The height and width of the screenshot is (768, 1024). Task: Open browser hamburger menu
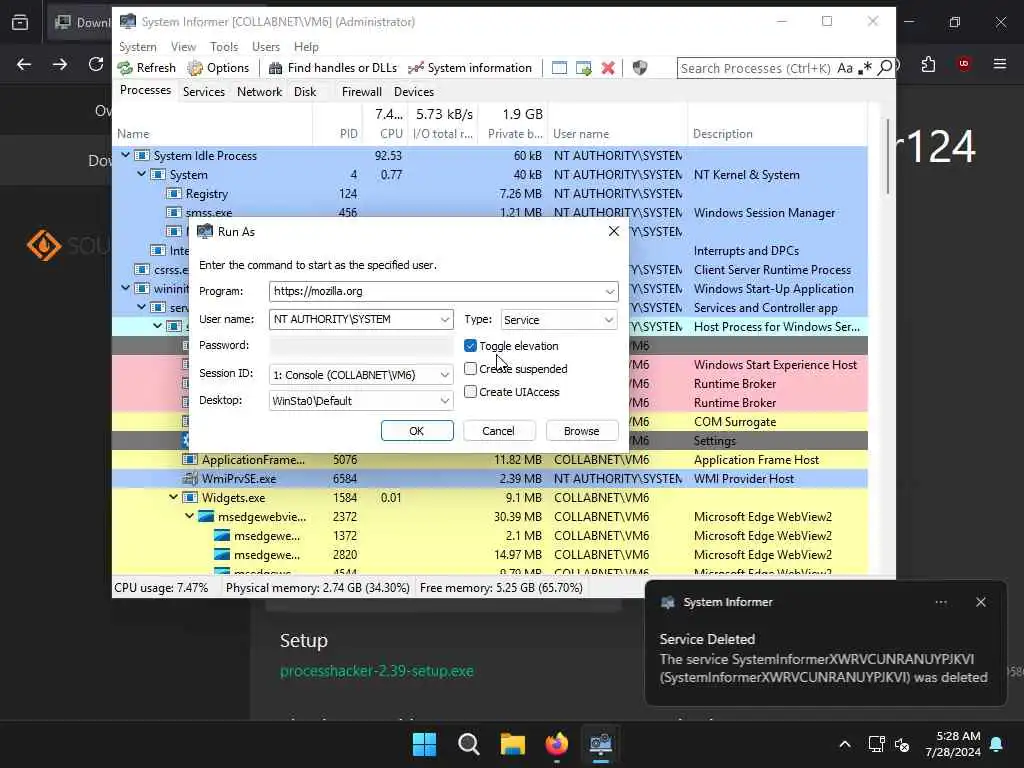(1000, 64)
